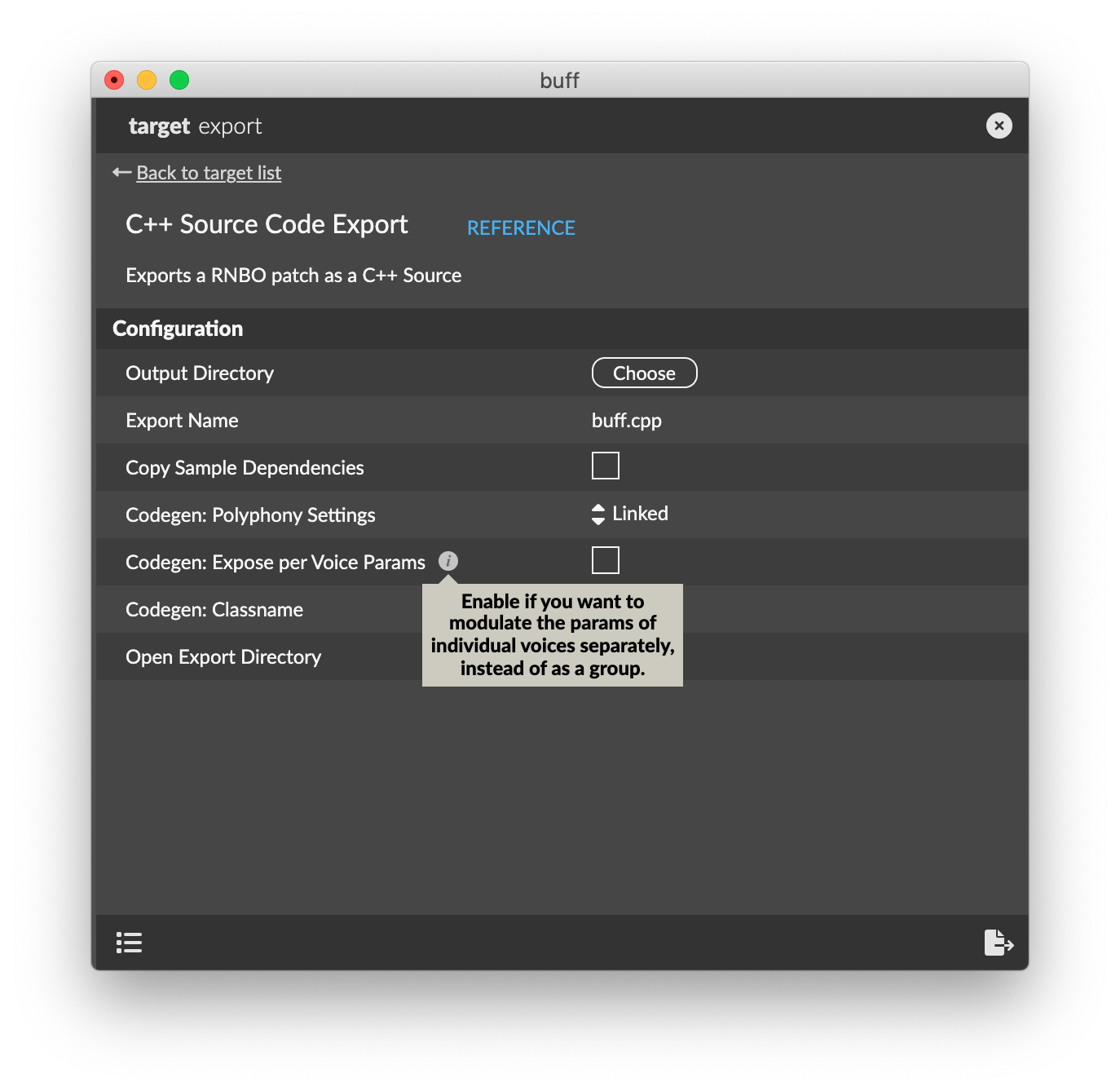Enable the Copy Sample Dependencies checkbox
Viewport: 1120px width, 1091px height.
pos(605,466)
